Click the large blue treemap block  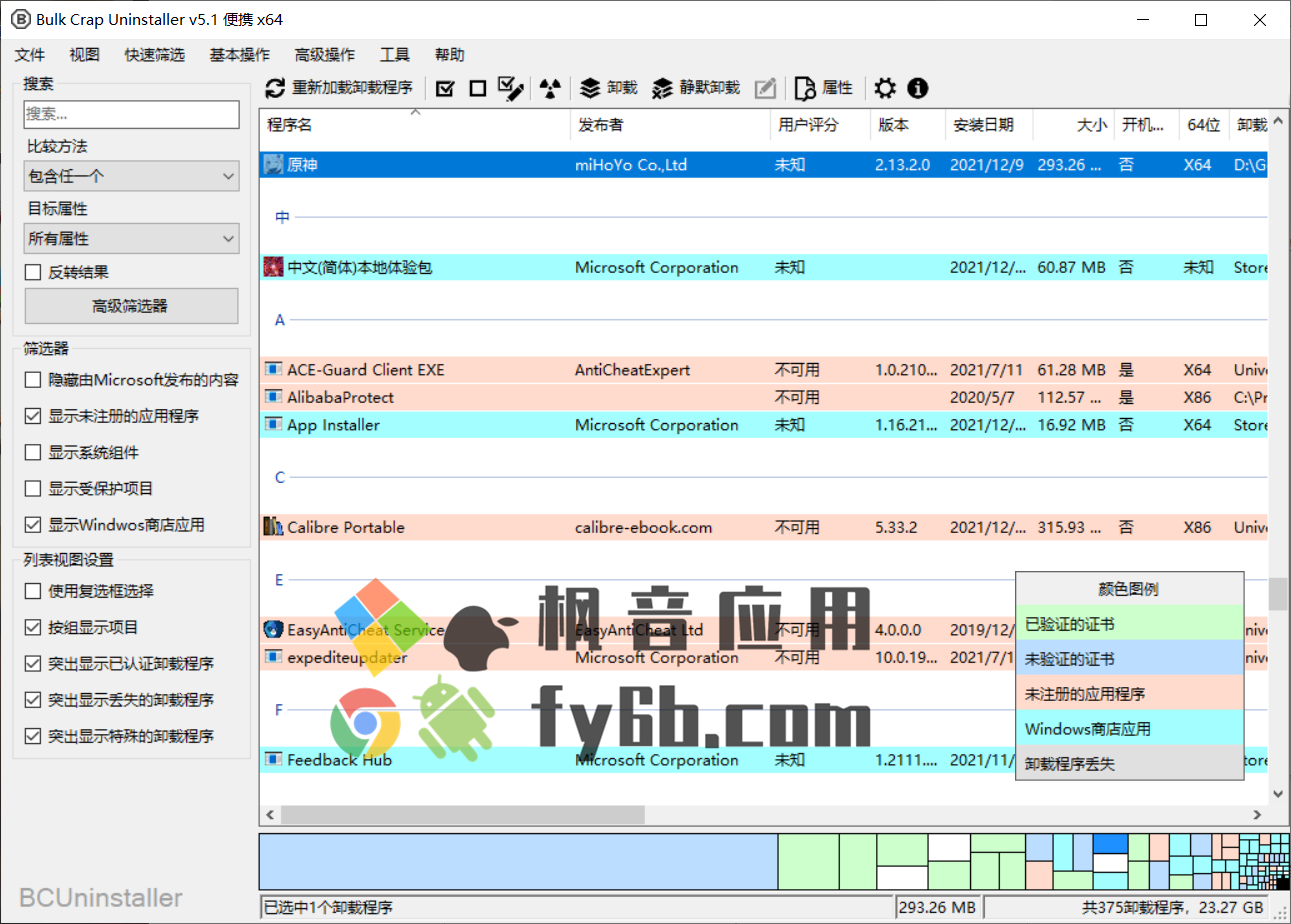coord(518,862)
